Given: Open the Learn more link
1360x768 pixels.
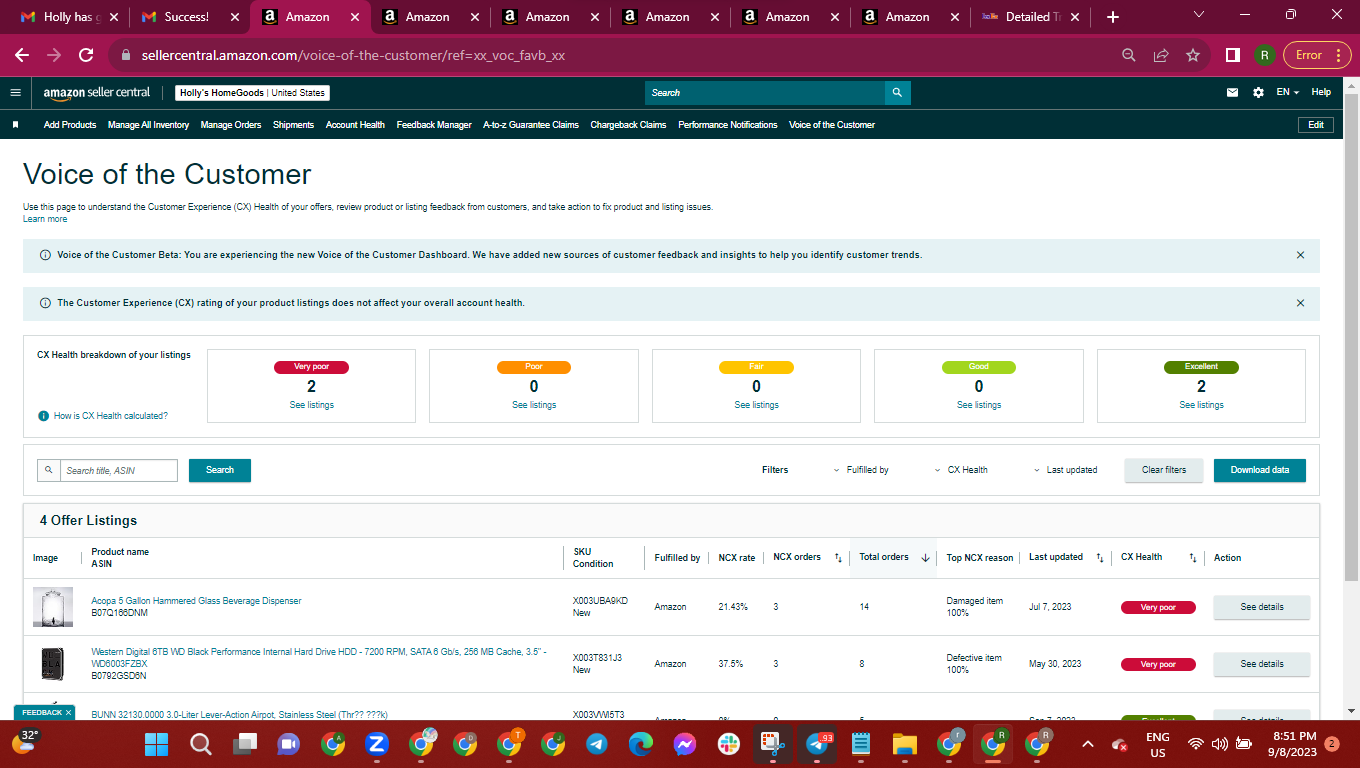Looking at the screenshot, I should [45, 219].
